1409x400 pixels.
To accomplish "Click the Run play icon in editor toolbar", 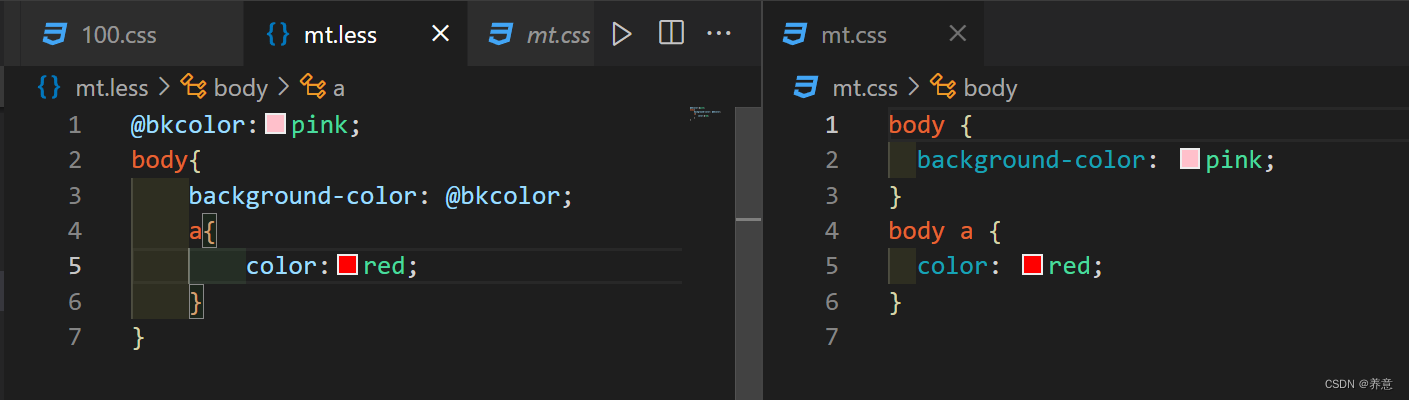I will 622,34.
